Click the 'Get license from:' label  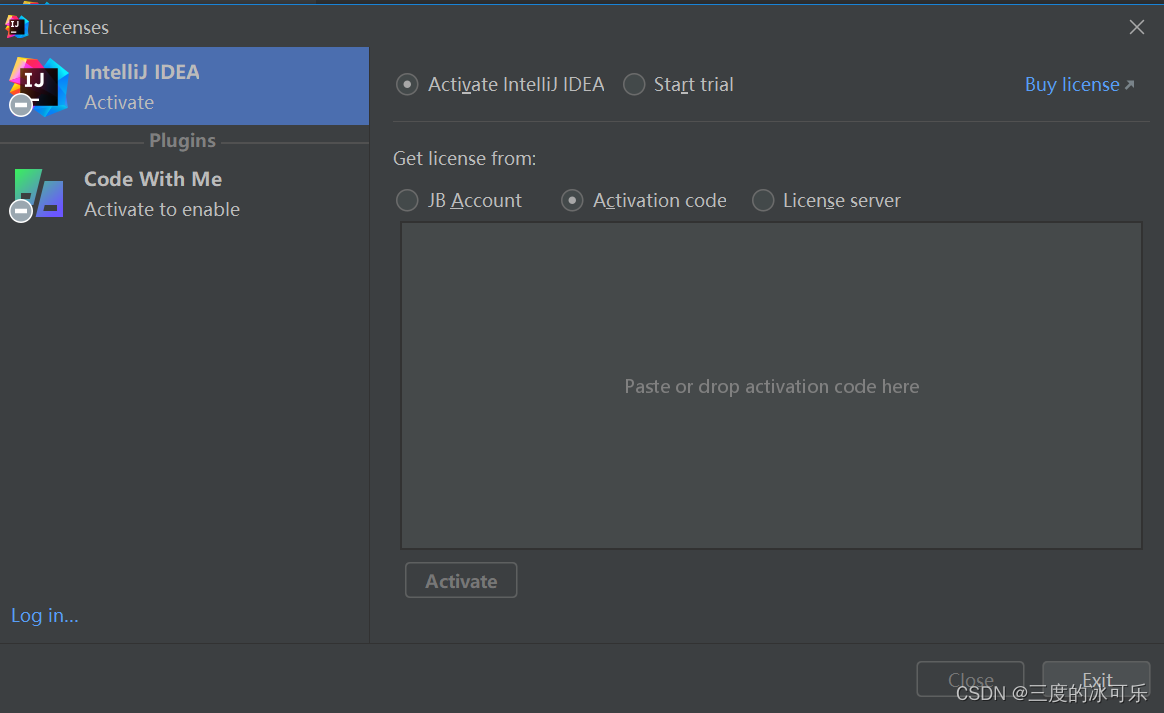click(x=465, y=159)
